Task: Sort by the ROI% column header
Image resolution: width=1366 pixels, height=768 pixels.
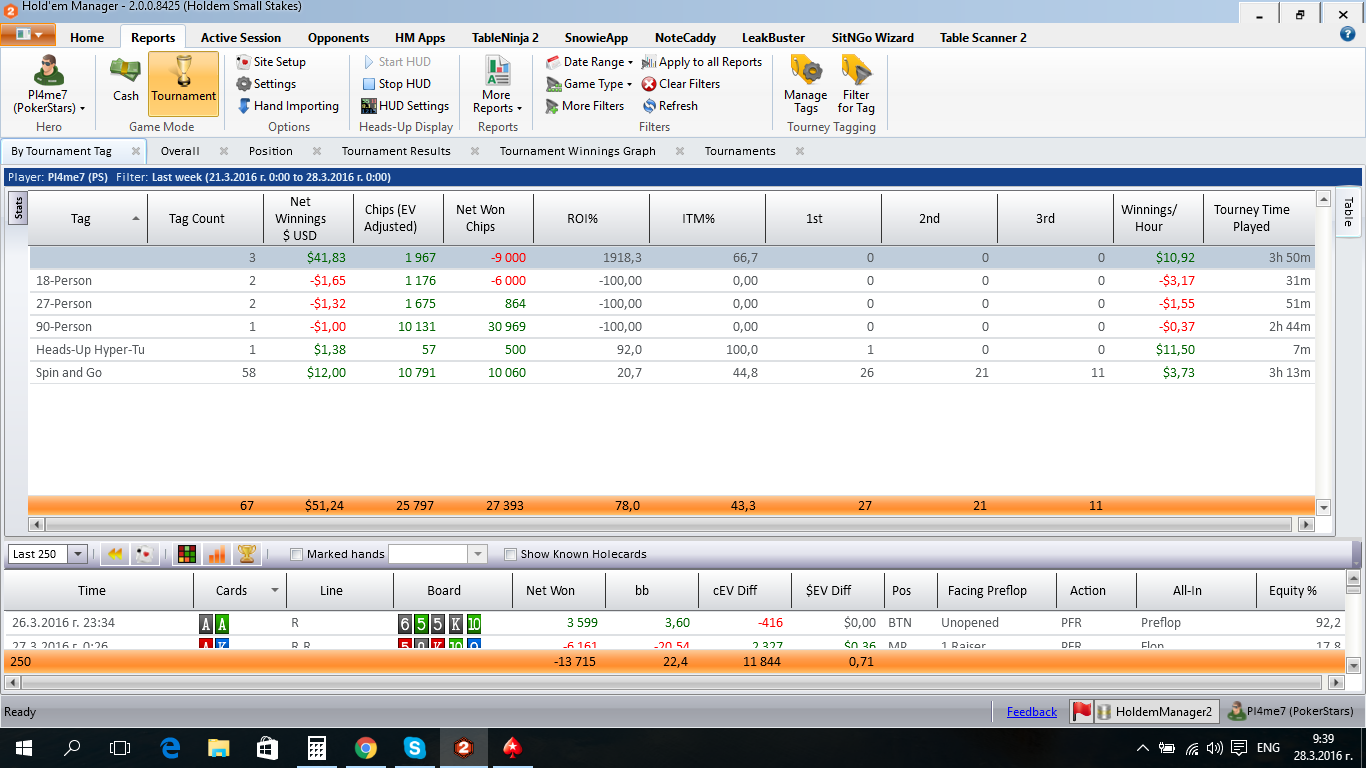Action: pyautogui.click(x=592, y=219)
